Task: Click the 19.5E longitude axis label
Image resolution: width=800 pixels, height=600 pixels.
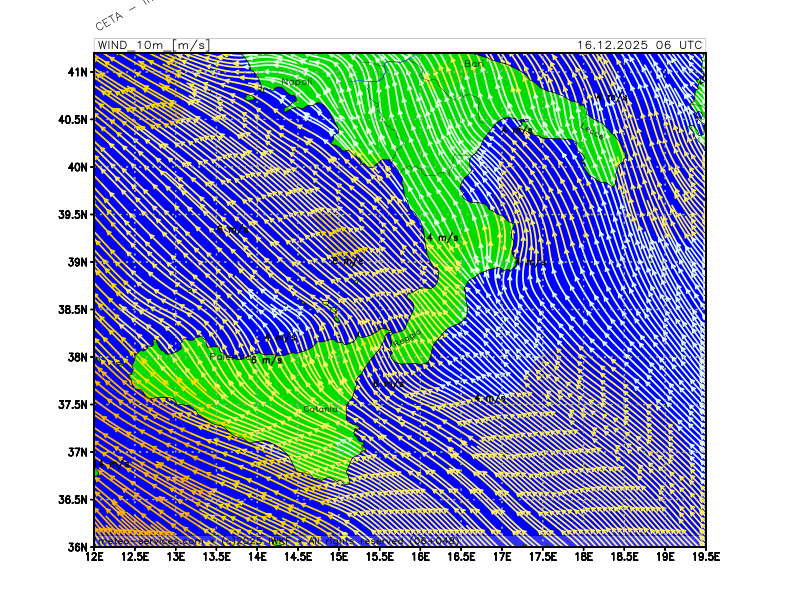Action: (705, 557)
